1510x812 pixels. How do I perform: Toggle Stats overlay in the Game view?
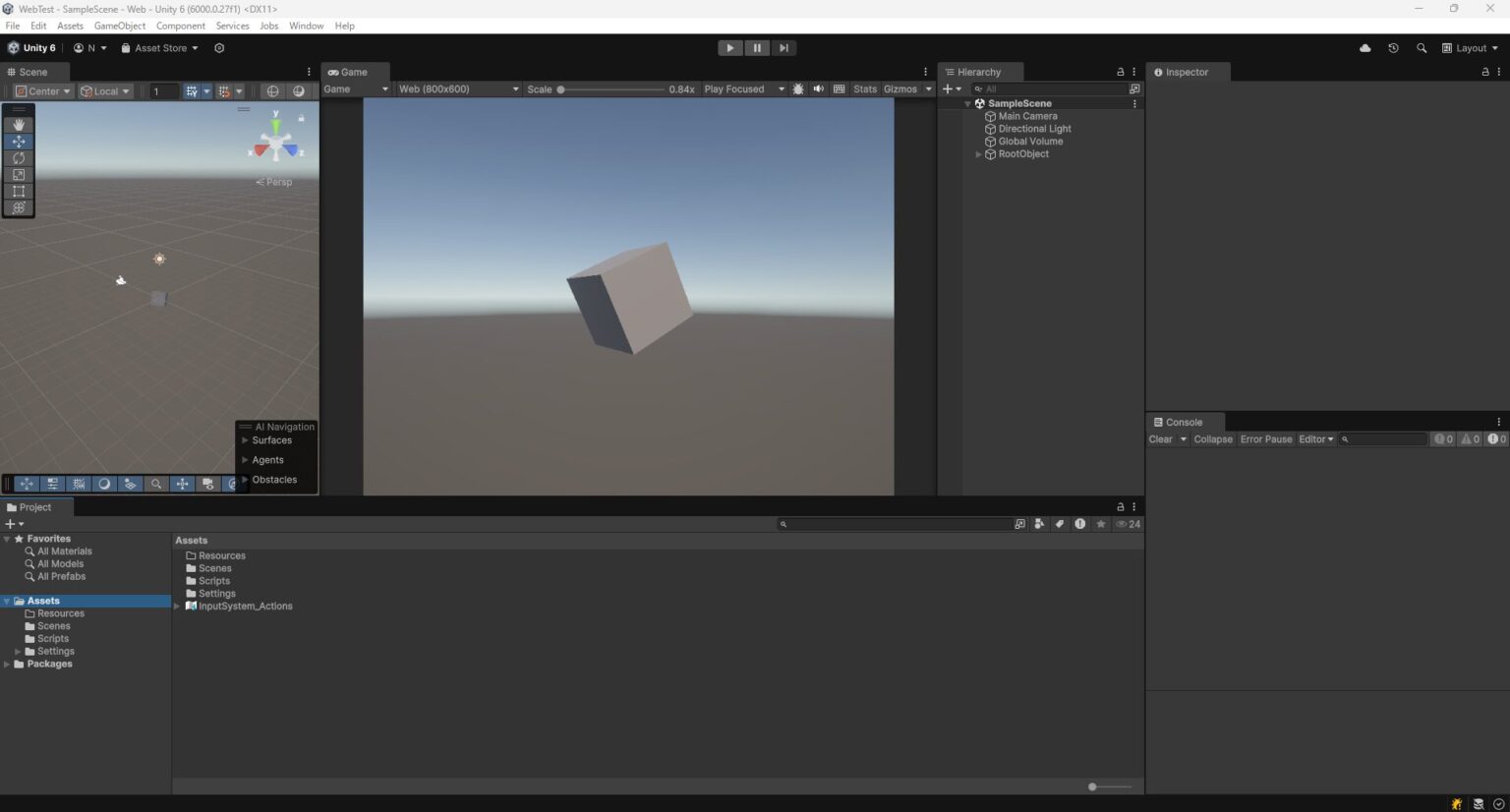(x=864, y=88)
